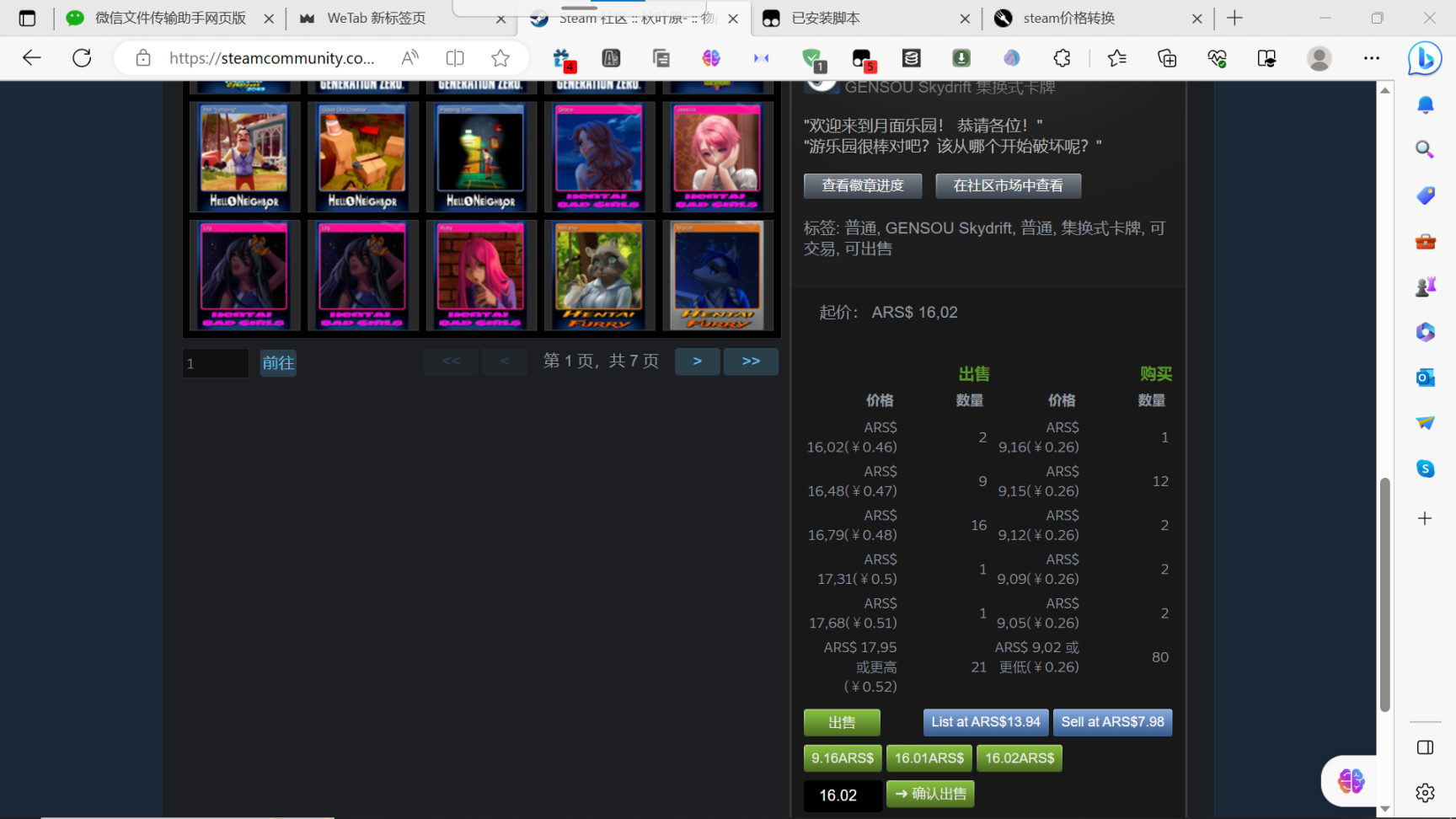Click the address bar URL
1456x819 pixels.
[x=272, y=58]
